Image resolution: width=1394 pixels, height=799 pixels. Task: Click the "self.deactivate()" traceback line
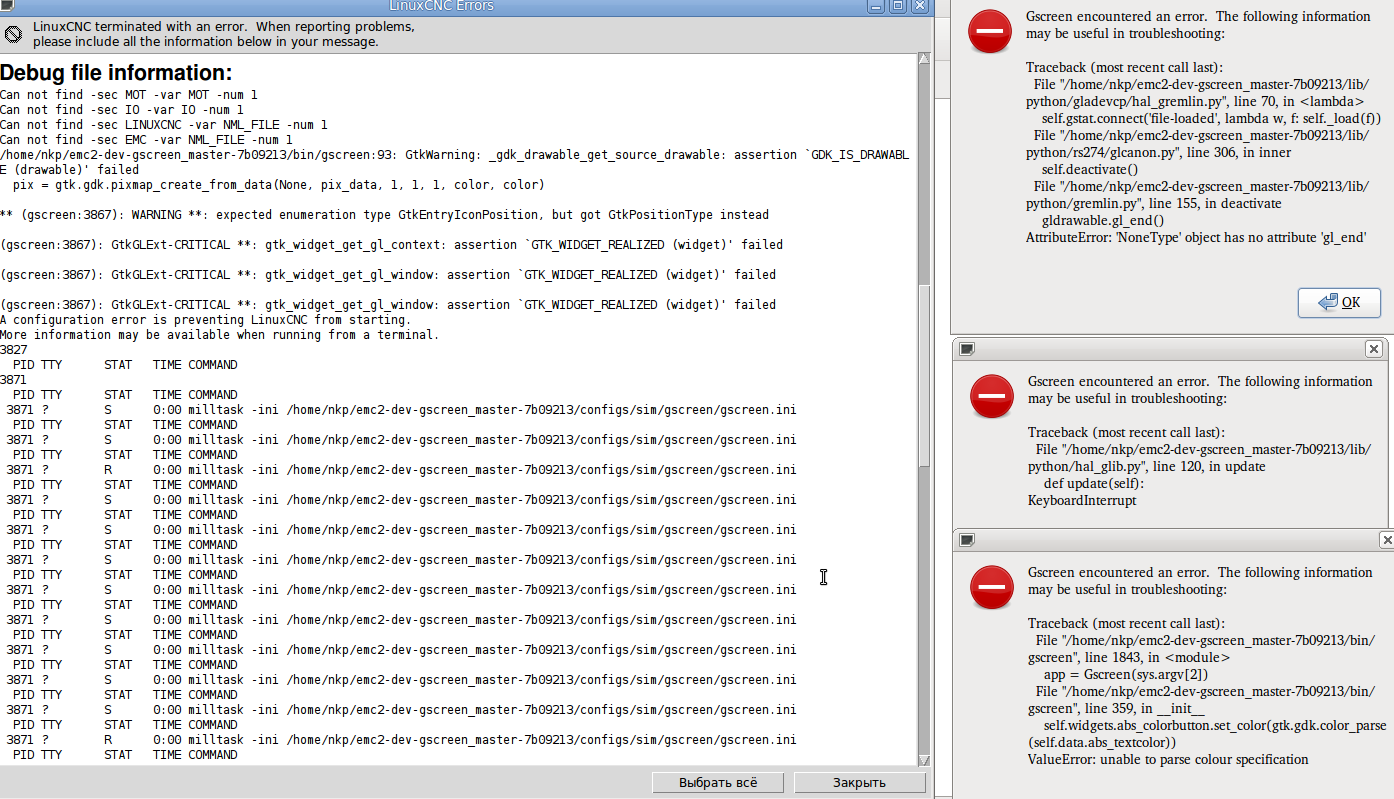click(1092, 170)
